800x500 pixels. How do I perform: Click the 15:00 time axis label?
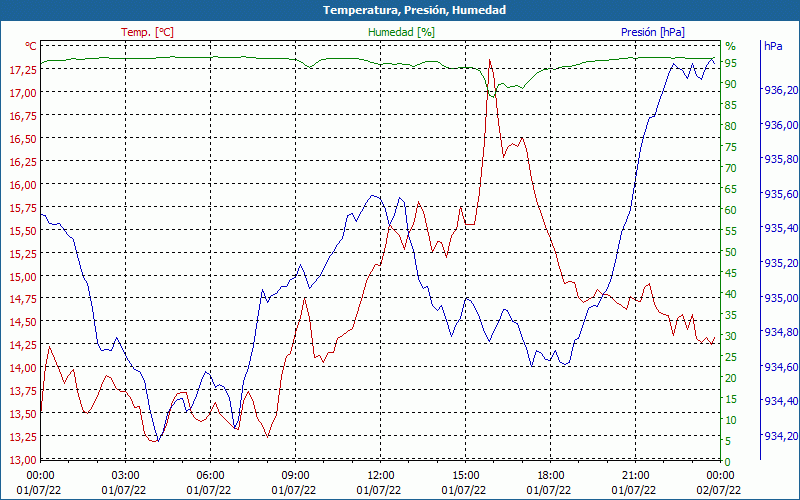click(465, 476)
